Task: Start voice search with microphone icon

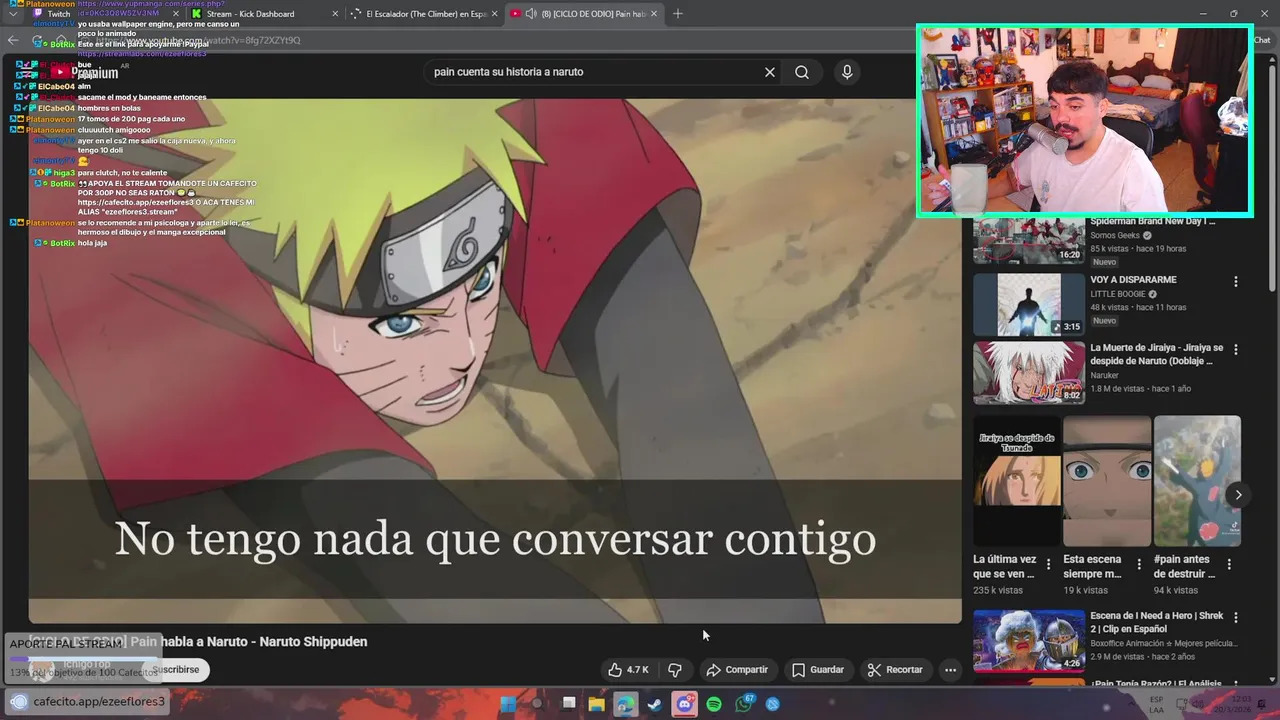Action: tap(847, 72)
